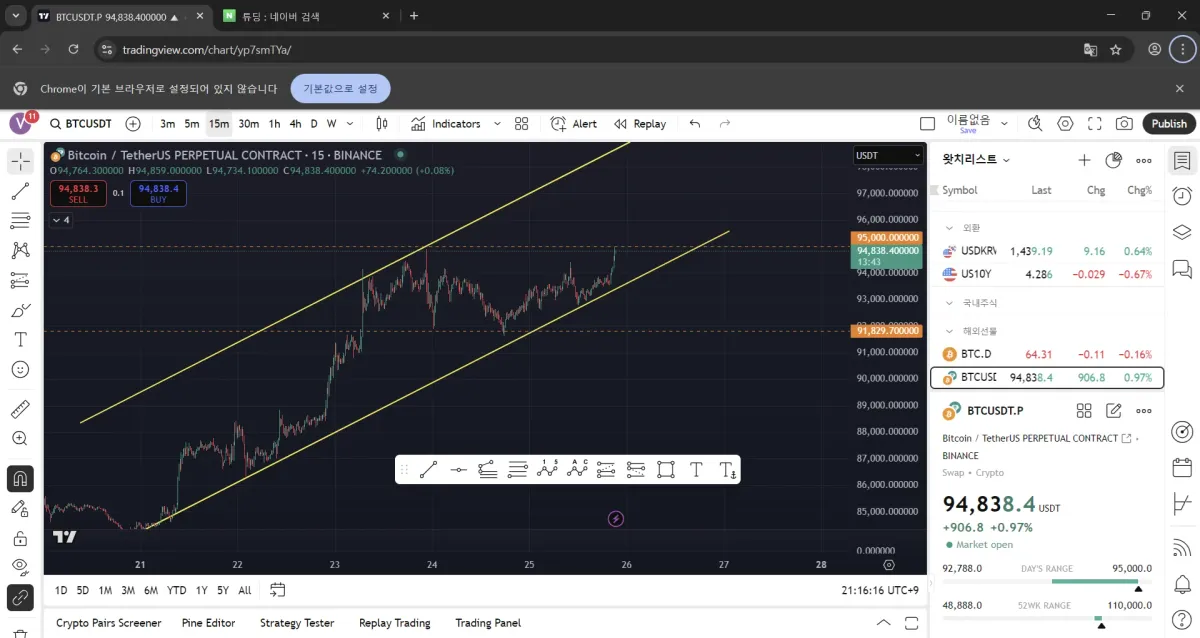Select the brush drawing tool
Viewport: 1200px width, 638px height.
pos(20,310)
